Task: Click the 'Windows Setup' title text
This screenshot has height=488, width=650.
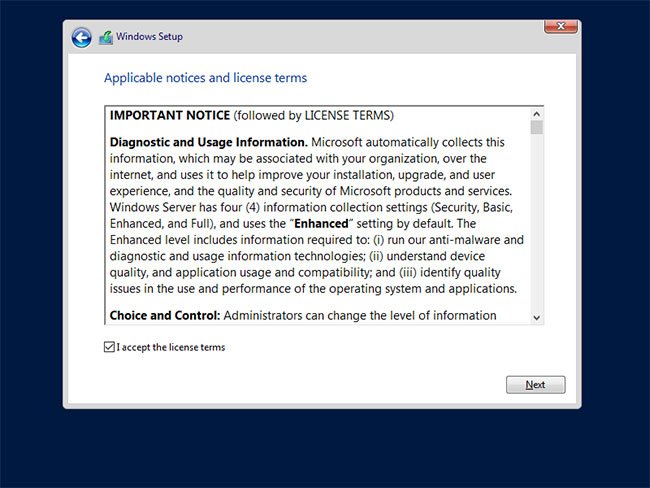Action: click(149, 36)
